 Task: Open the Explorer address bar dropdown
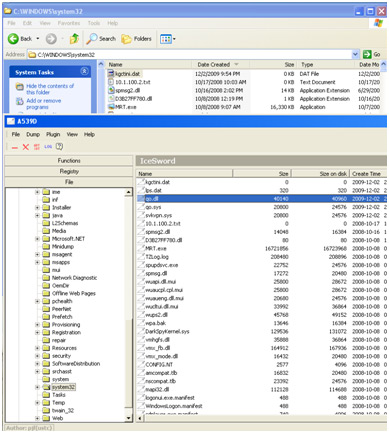355,54
